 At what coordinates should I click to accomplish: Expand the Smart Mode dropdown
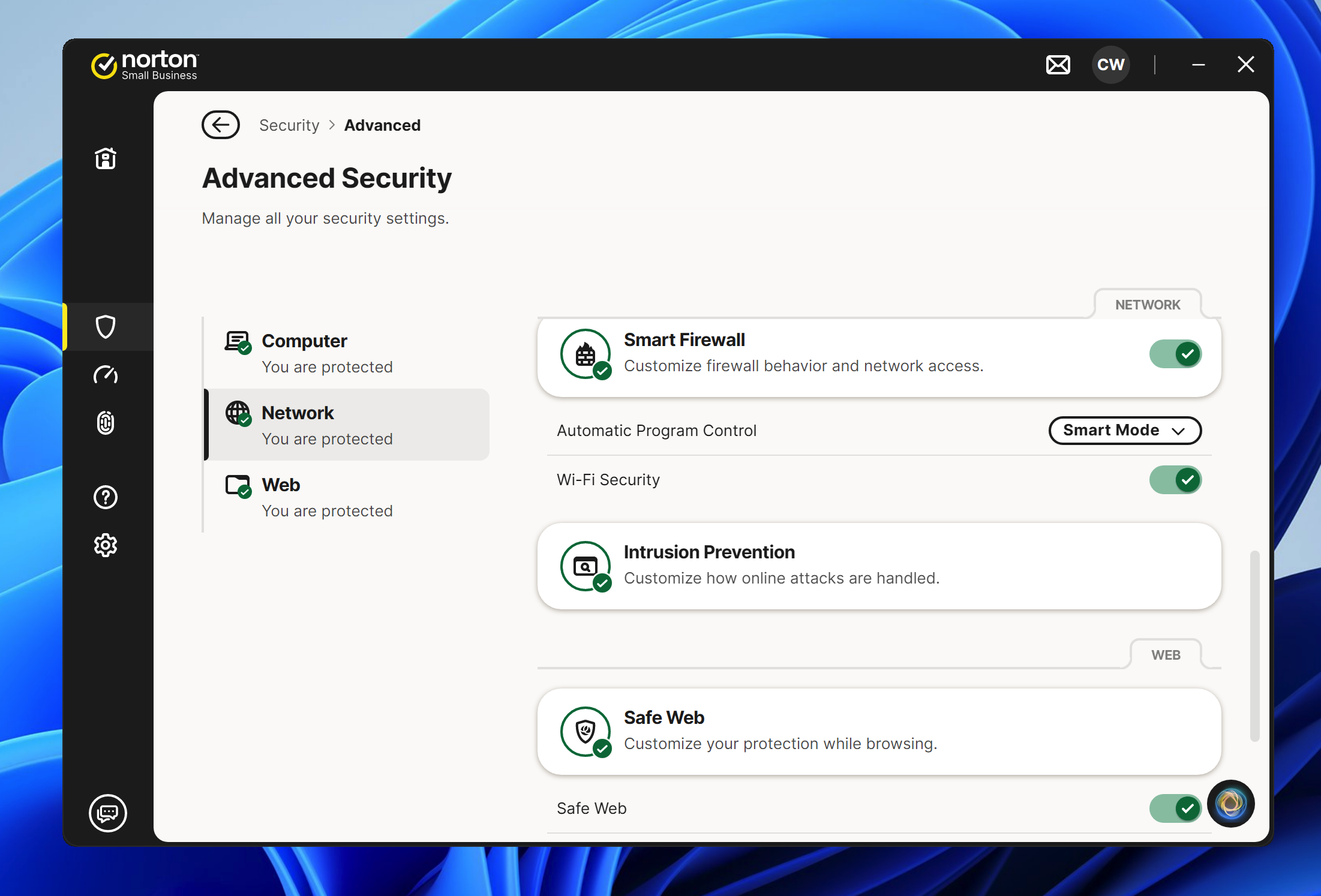tap(1124, 431)
